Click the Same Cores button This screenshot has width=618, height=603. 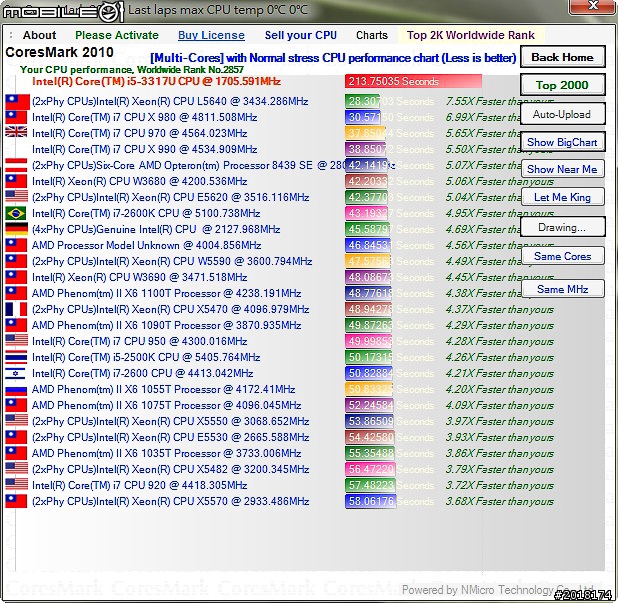tap(562, 256)
